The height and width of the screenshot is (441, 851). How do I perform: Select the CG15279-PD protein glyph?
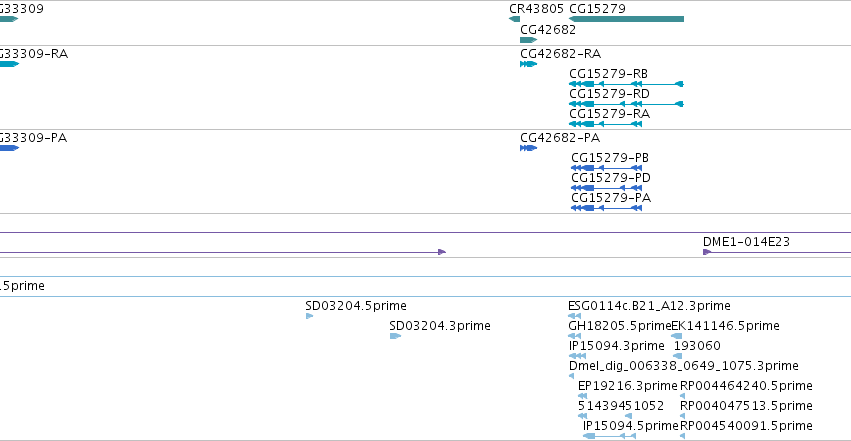607,188
